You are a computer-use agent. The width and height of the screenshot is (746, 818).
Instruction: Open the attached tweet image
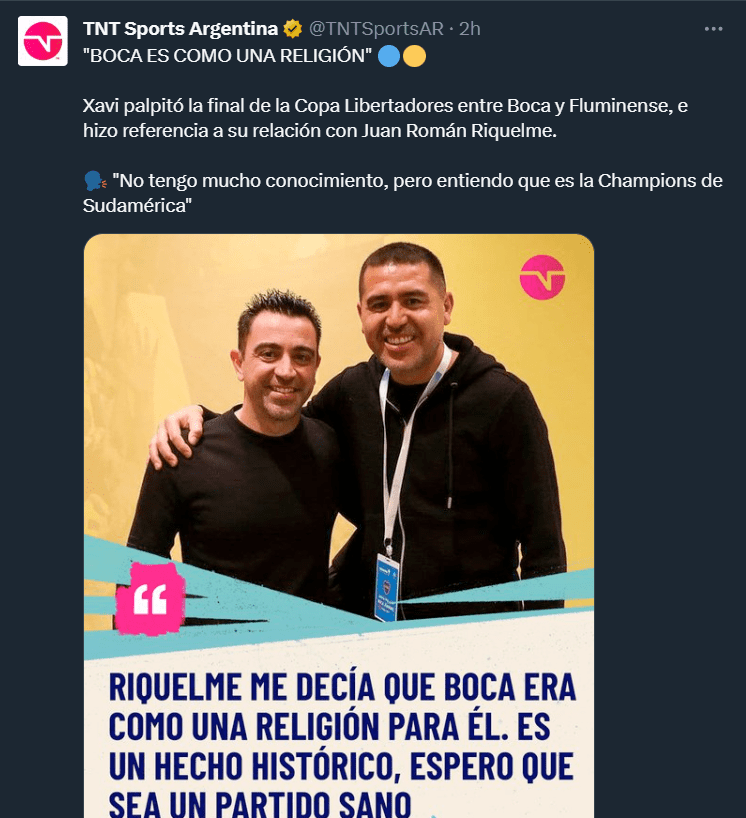click(339, 526)
